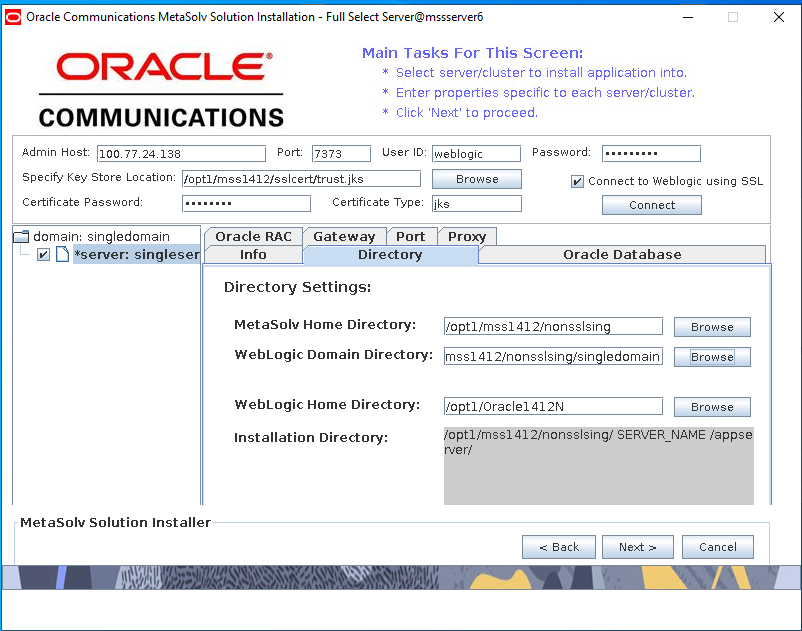This screenshot has width=802, height=631.
Task: Click the Specify Key Store Location field
Action: point(301,179)
